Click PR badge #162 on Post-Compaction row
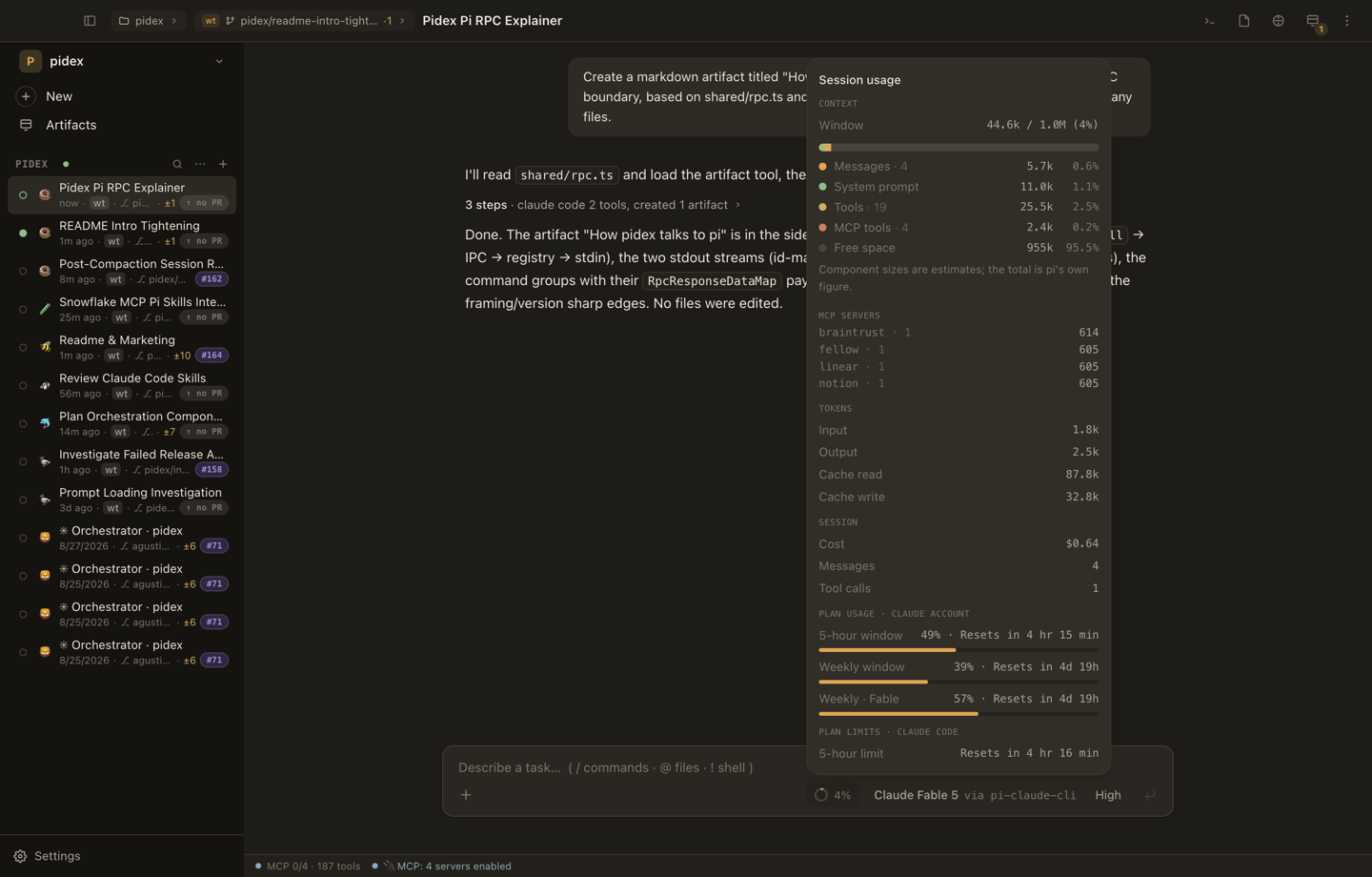This screenshot has height=877, width=1372. pyautogui.click(x=212, y=279)
